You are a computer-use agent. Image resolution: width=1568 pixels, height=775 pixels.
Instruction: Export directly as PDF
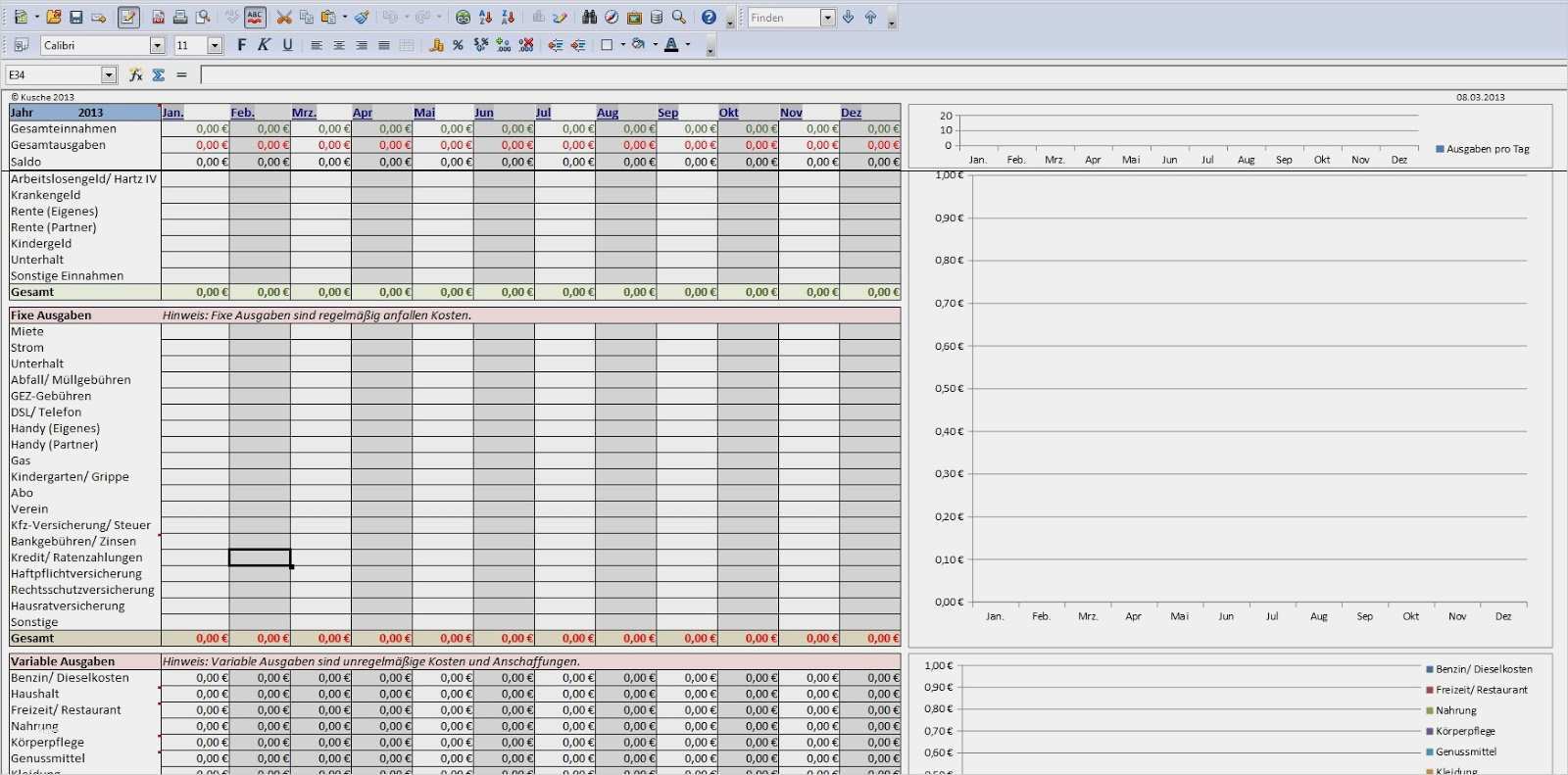(x=158, y=18)
